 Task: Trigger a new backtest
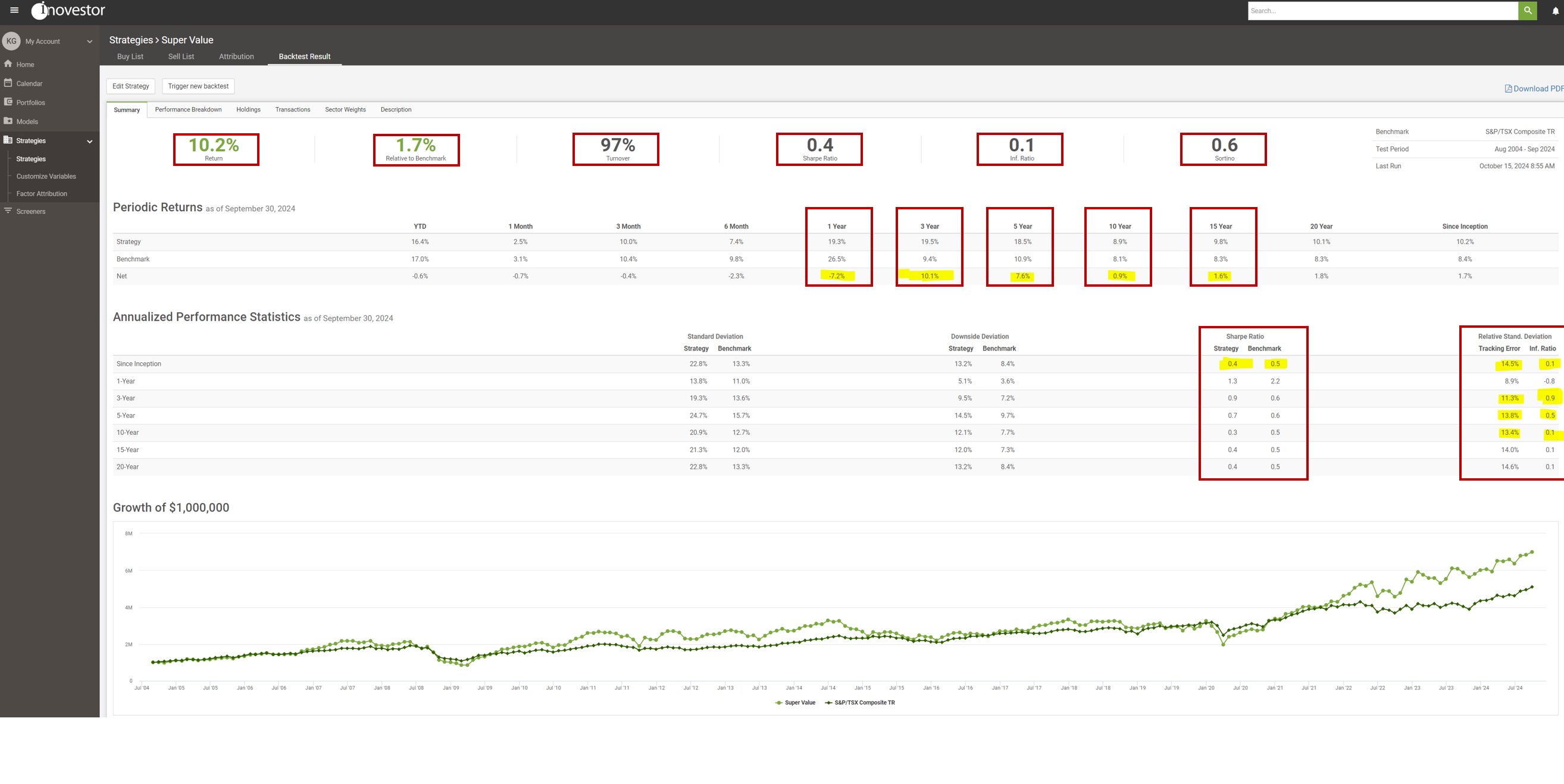(x=198, y=86)
